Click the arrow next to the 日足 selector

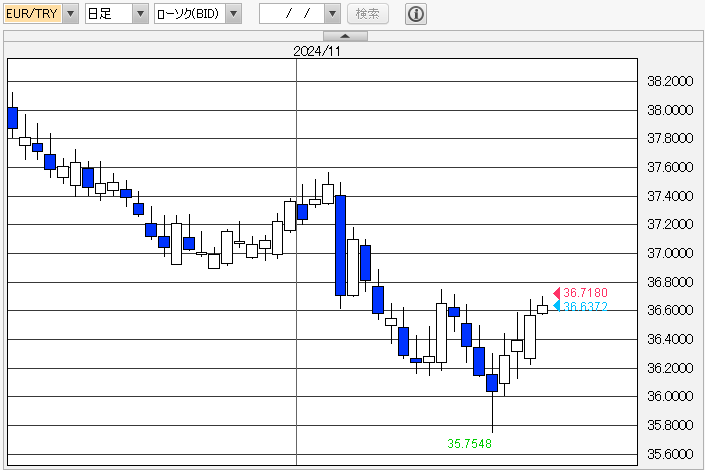coord(140,13)
